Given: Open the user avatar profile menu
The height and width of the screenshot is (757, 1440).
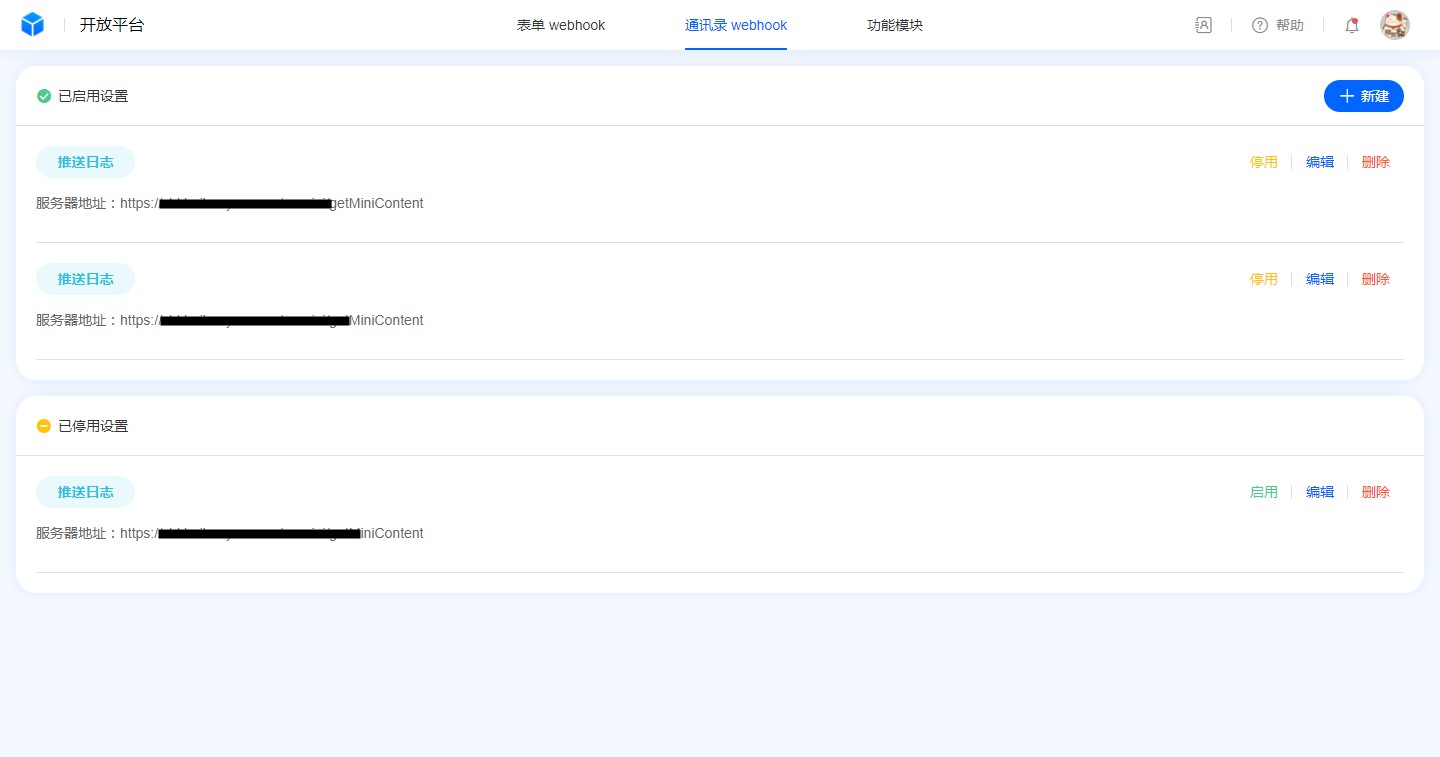Looking at the screenshot, I should coord(1394,25).
